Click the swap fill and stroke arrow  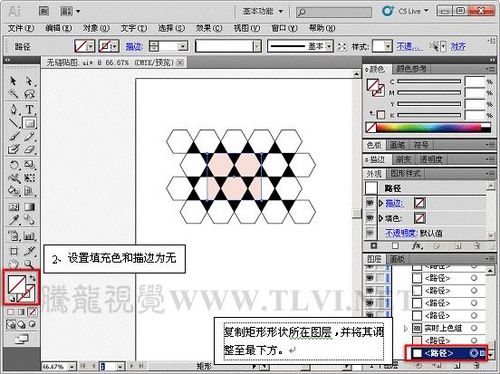(32, 278)
